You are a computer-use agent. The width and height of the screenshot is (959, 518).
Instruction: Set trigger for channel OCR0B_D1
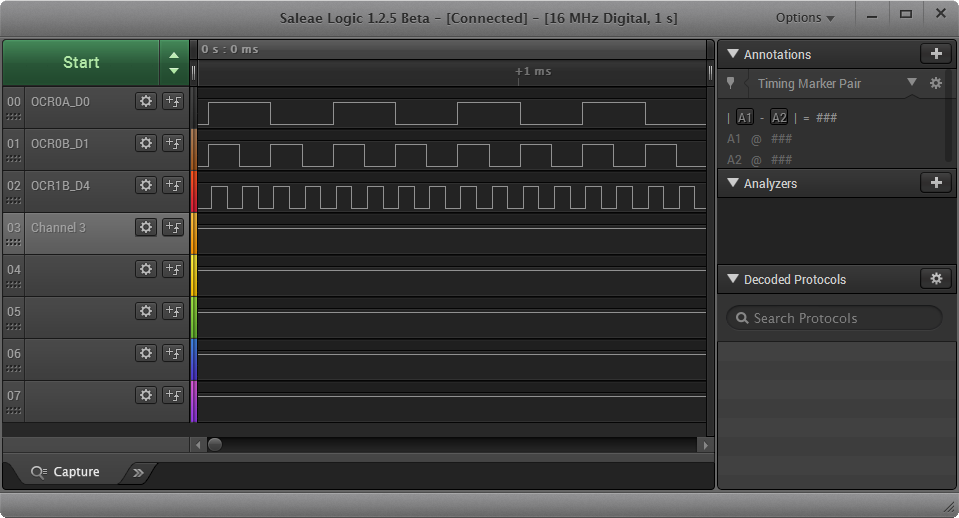[173, 143]
